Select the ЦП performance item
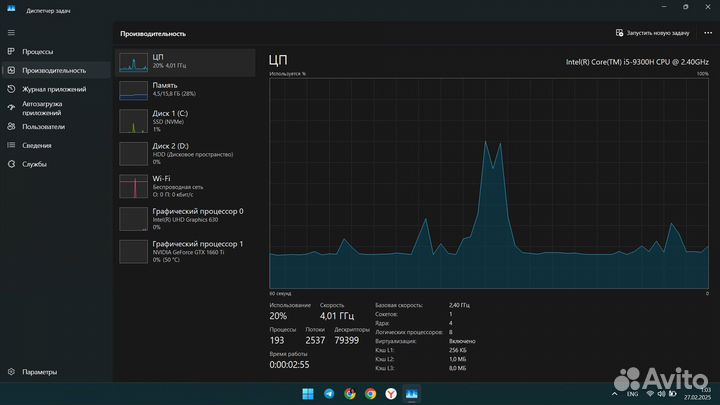 point(185,62)
